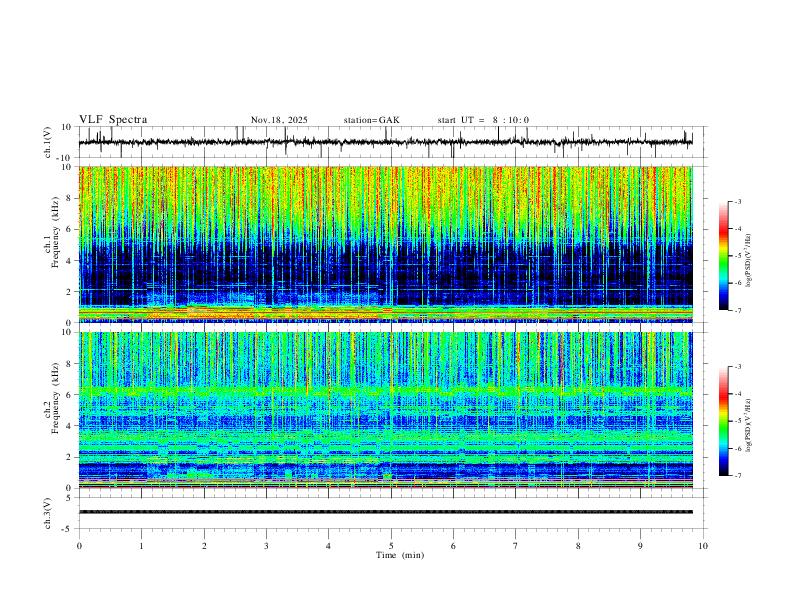The height and width of the screenshot is (612, 792).
Task: Click the 'station=GAK' label
Action: (371, 120)
